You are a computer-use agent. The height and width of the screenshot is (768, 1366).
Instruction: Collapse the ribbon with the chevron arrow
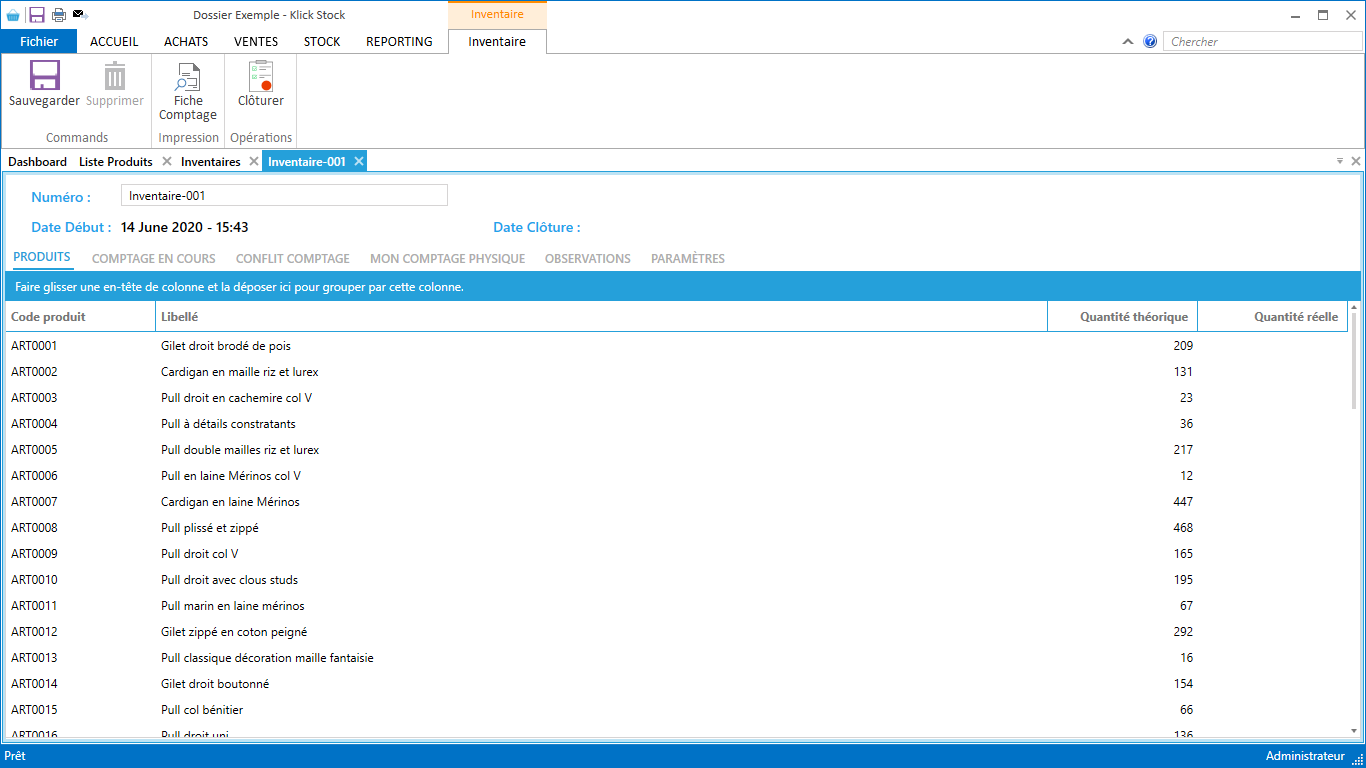point(1128,42)
